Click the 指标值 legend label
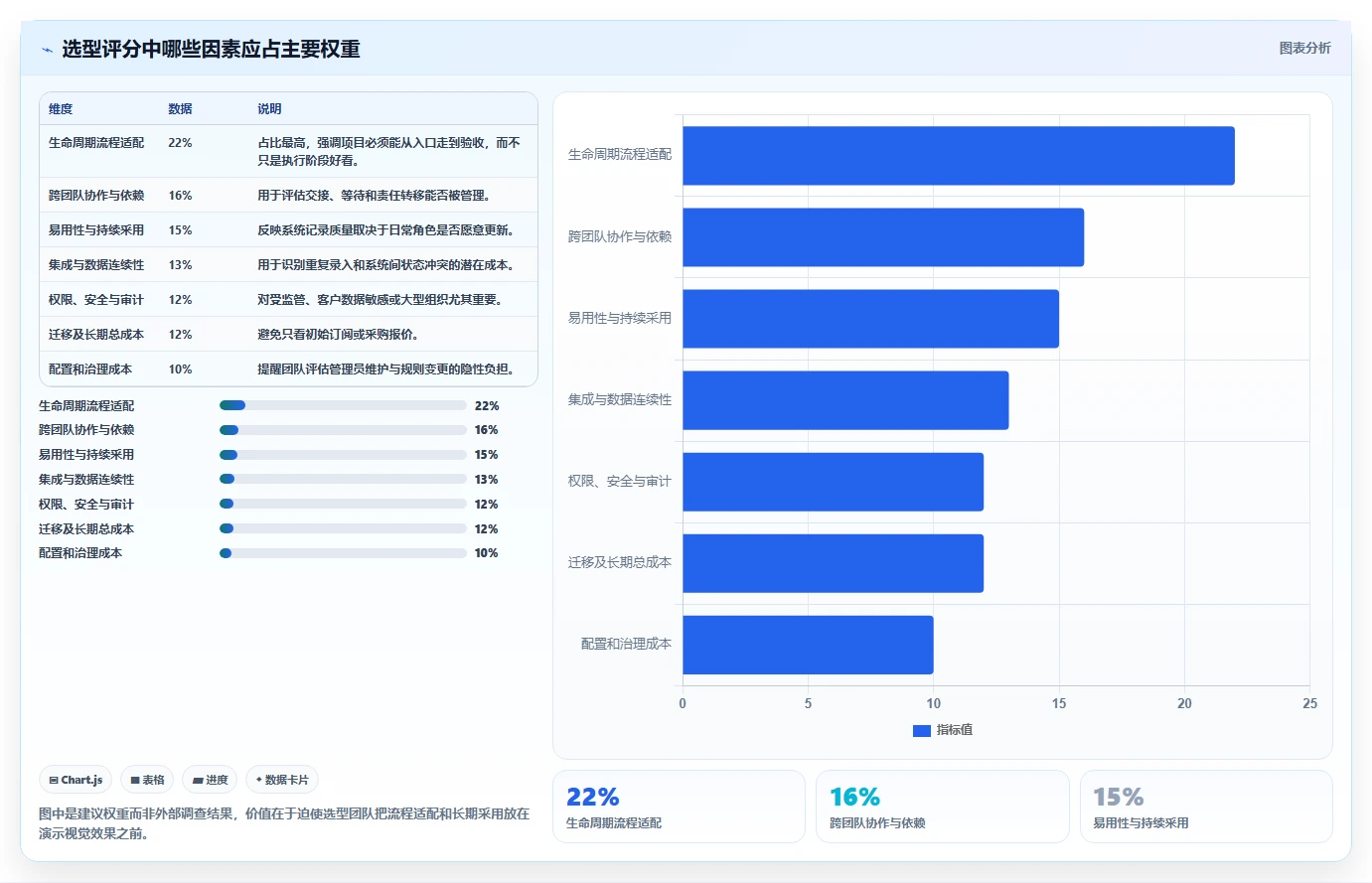This screenshot has width=1372, height=883. click(x=955, y=730)
